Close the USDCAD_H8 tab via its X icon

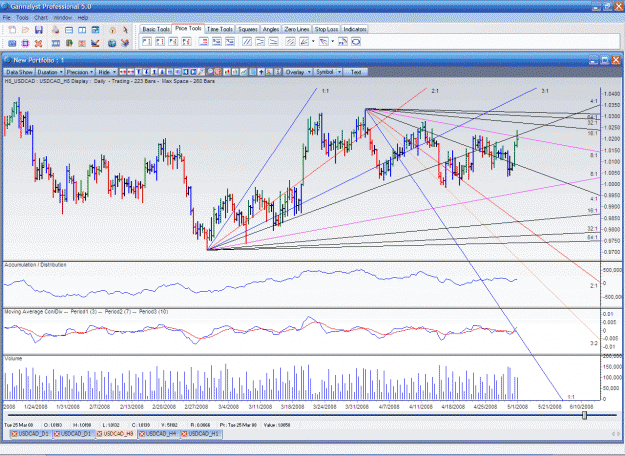100,434
